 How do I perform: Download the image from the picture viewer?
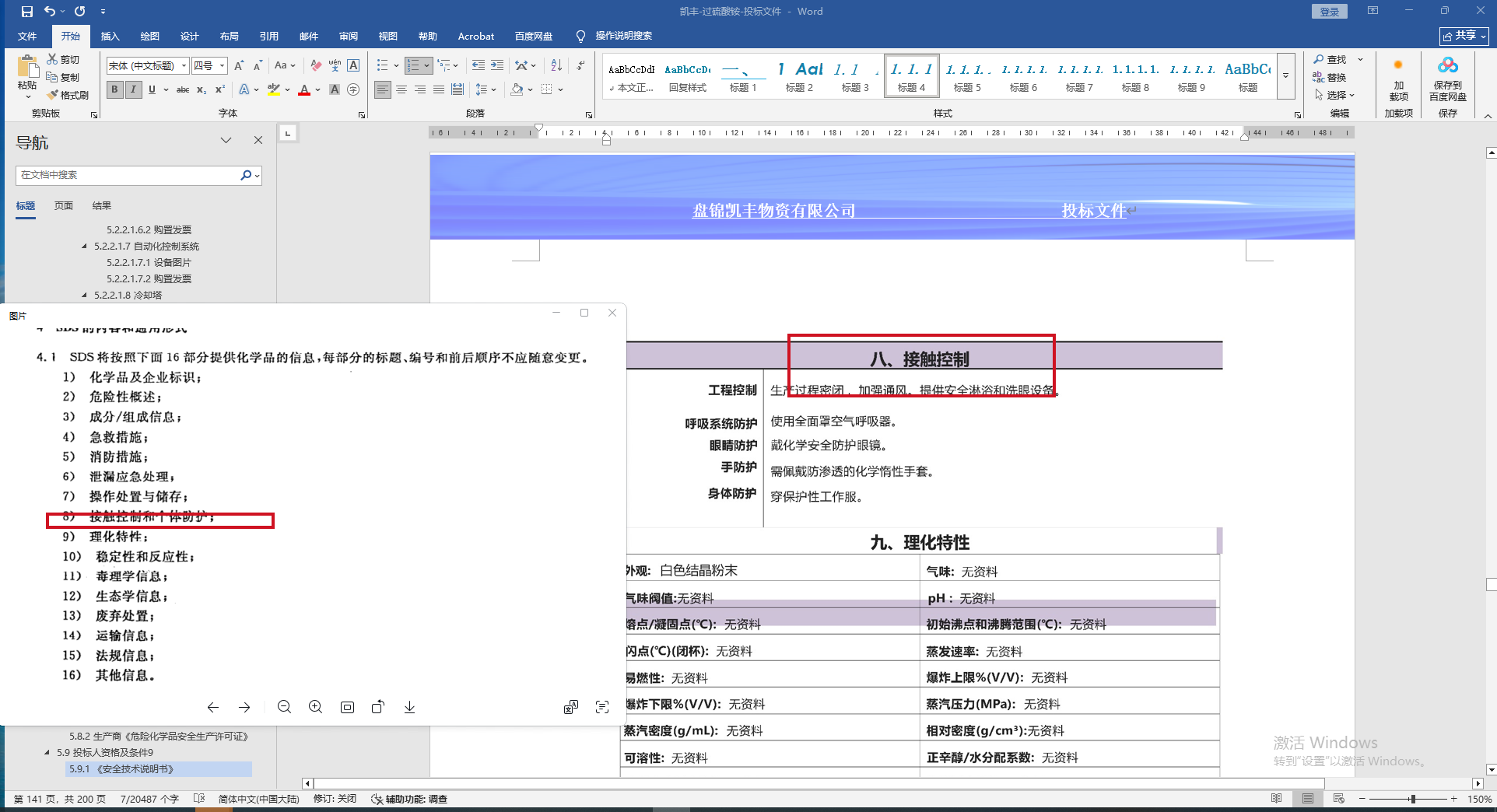coord(409,707)
